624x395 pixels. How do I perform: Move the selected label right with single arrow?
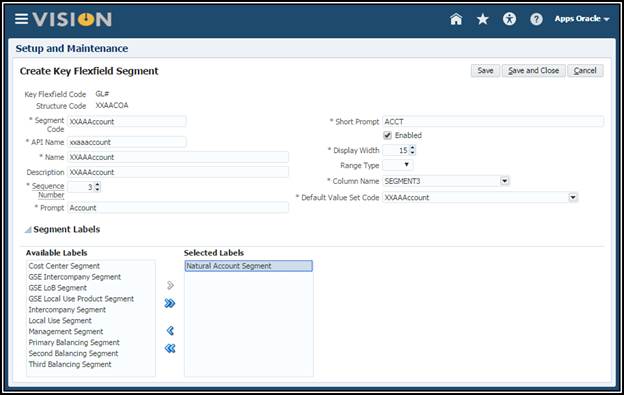coord(170,285)
